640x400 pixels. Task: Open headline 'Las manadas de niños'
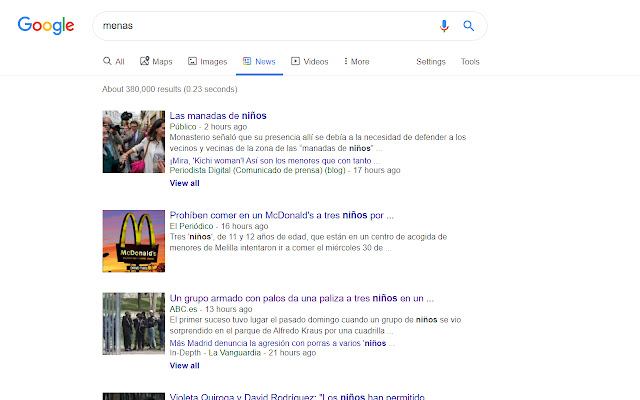pos(218,116)
